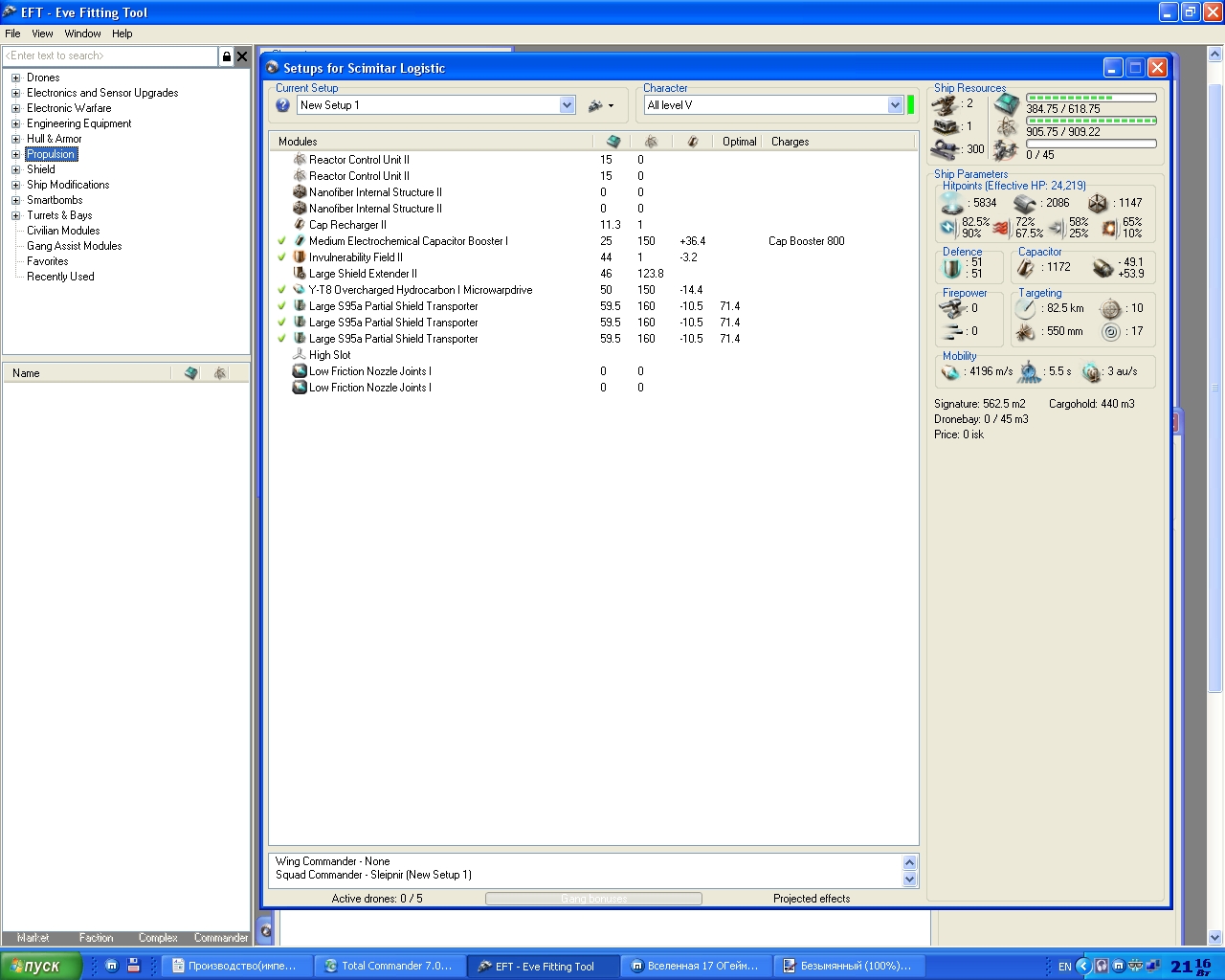
Task: Click the capacitor recharge icon beside +53.9
Action: (1103, 267)
